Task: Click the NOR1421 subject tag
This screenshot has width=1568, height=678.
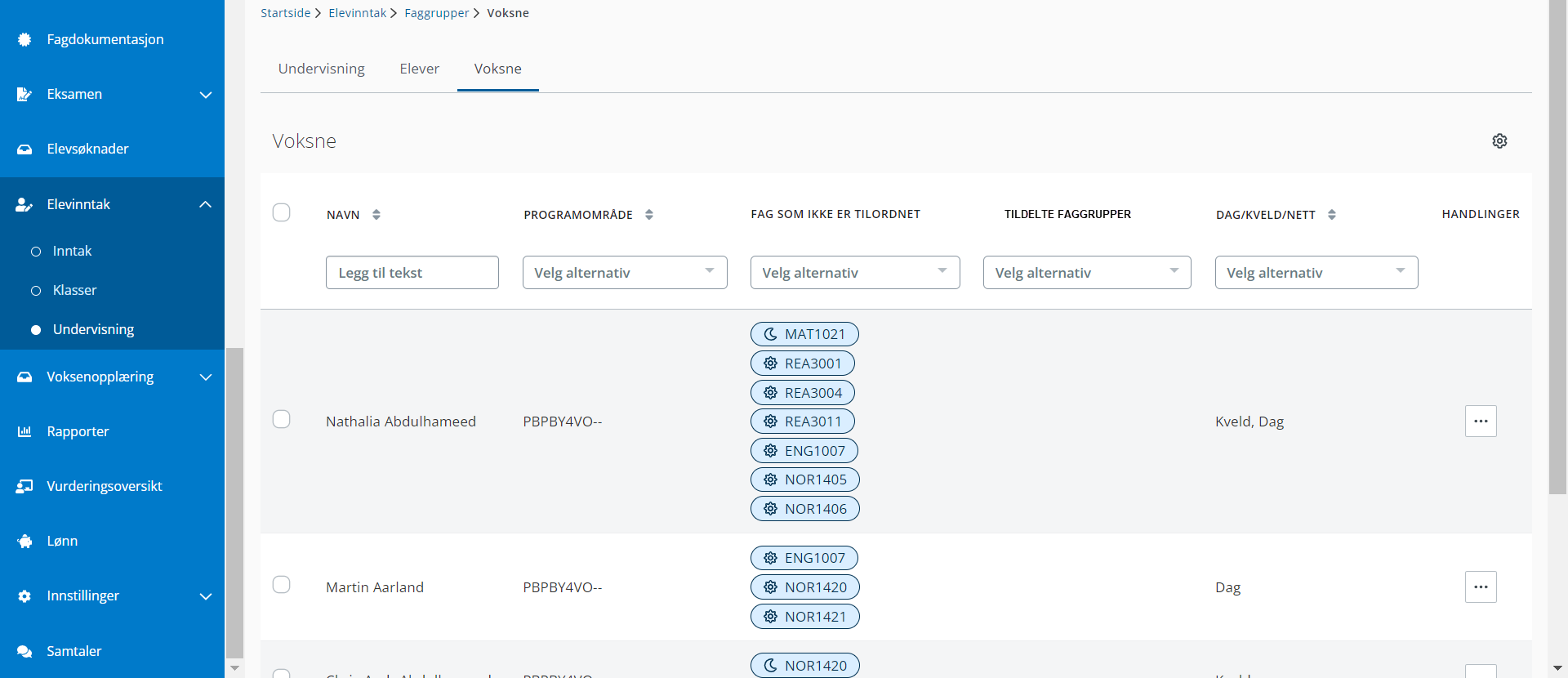Action: (805, 617)
